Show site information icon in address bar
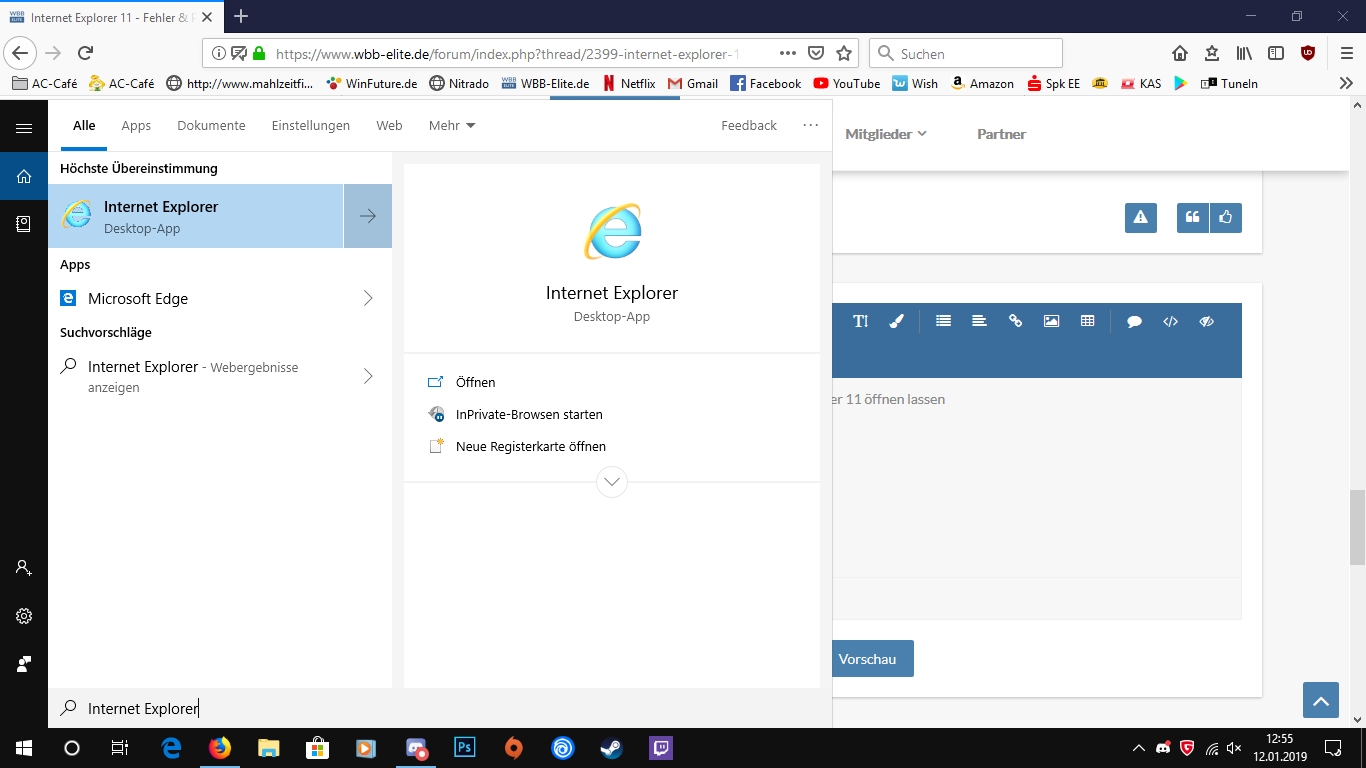1366x768 pixels. pyautogui.click(x=219, y=53)
